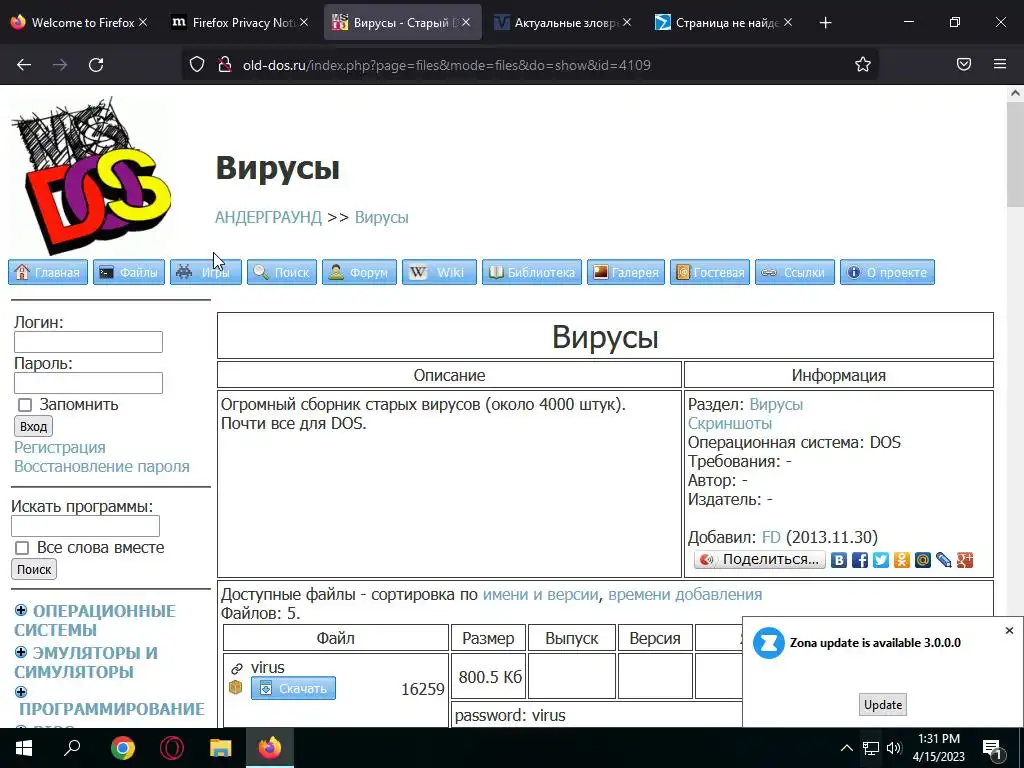Open the Windows Start menu

pyautogui.click(x=24, y=748)
